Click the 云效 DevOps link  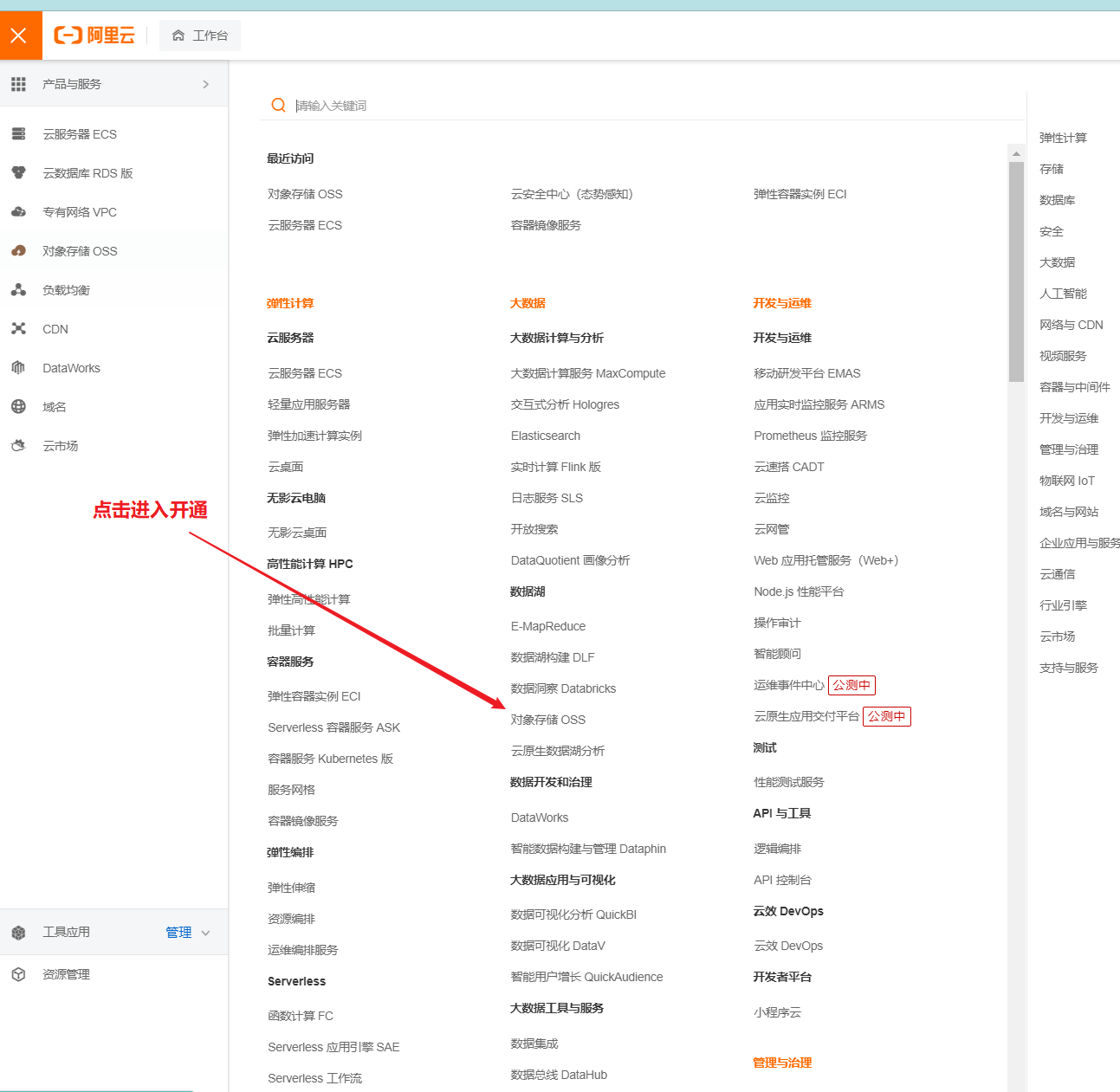click(788, 945)
